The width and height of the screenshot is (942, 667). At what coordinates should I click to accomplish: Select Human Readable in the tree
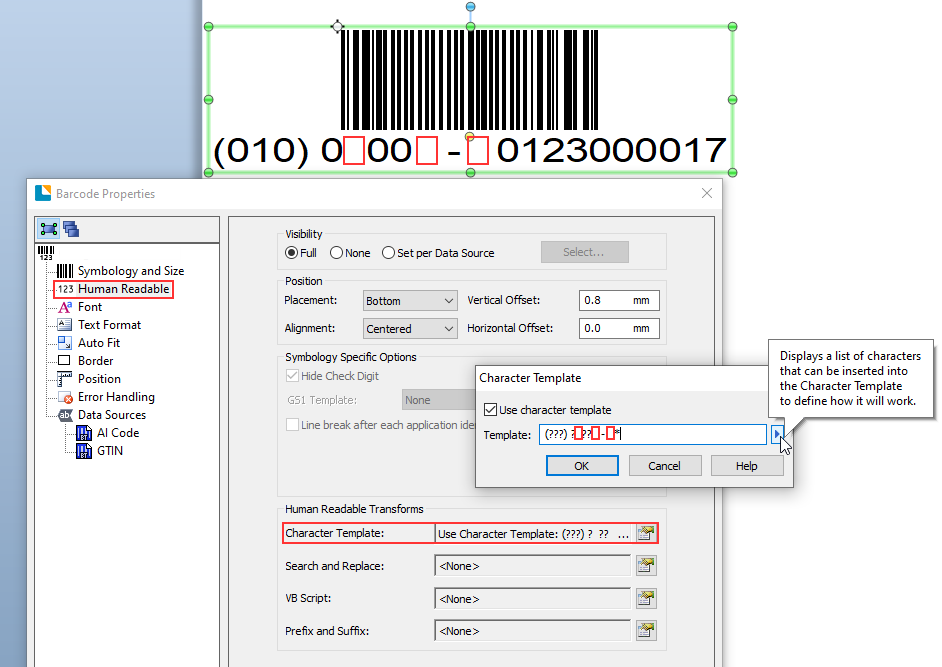point(123,289)
